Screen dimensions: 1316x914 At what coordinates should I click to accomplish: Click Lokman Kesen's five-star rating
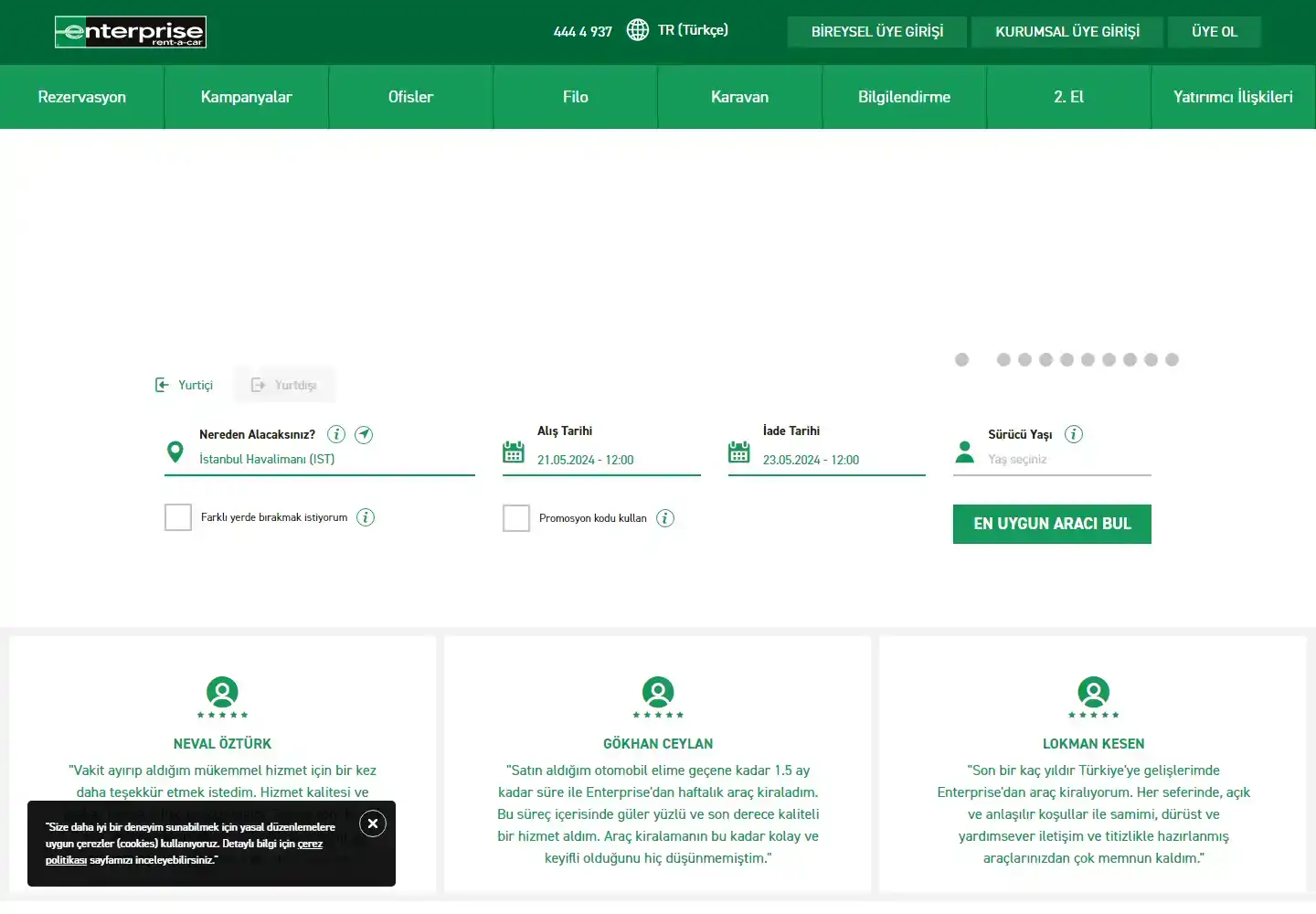click(1094, 715)
